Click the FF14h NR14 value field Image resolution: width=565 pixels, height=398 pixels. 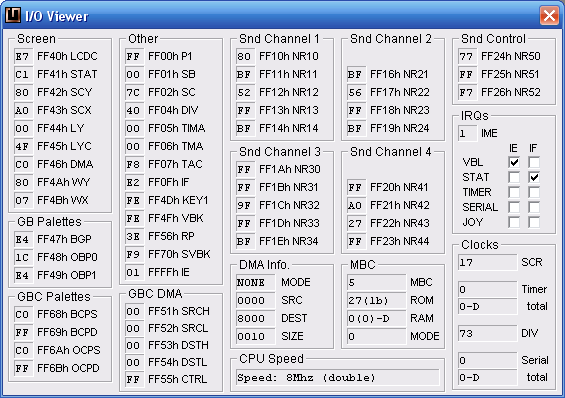coord(245,129)
